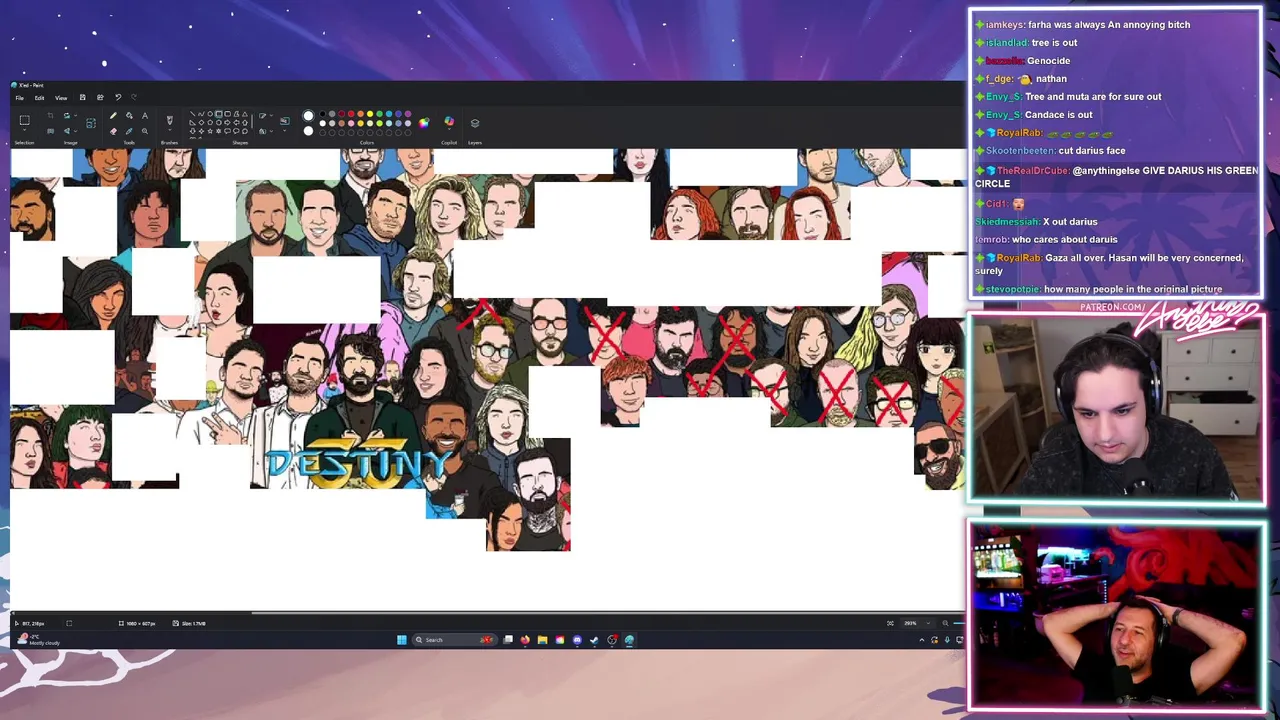Choose the black color swatch
This screenshot has height=720, width=1280.
(323, 114)
